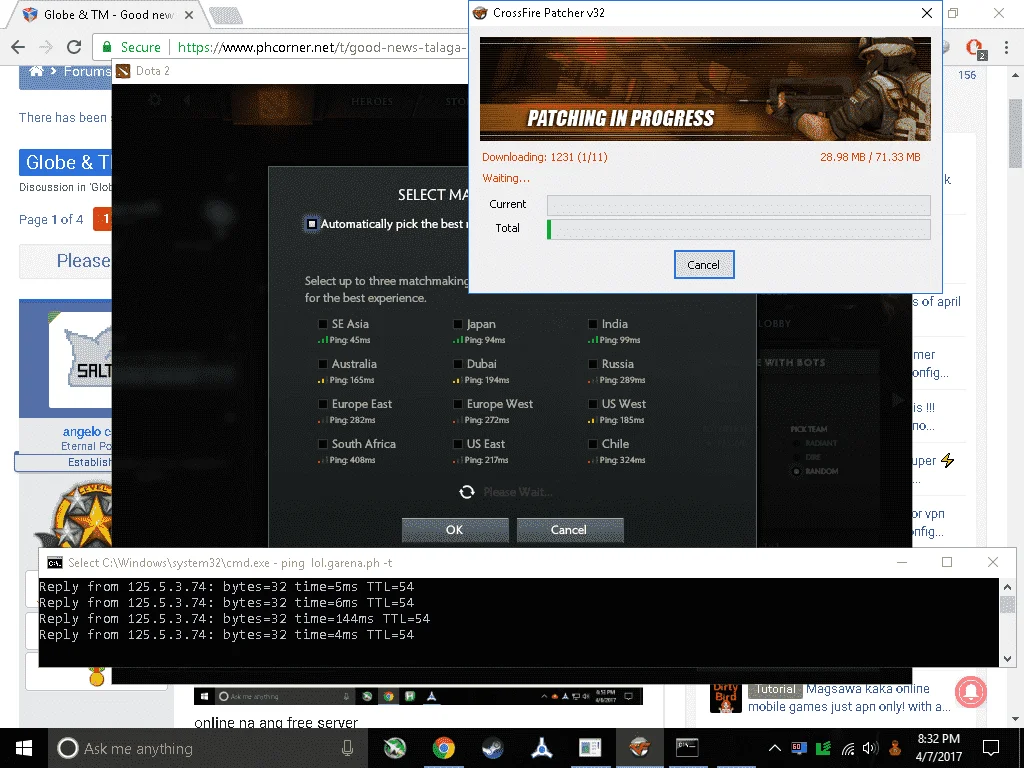Open Google Chrome from the taskbar
Image resolution: width=1024 pixels, height=768 pixels.
[443, 748]
